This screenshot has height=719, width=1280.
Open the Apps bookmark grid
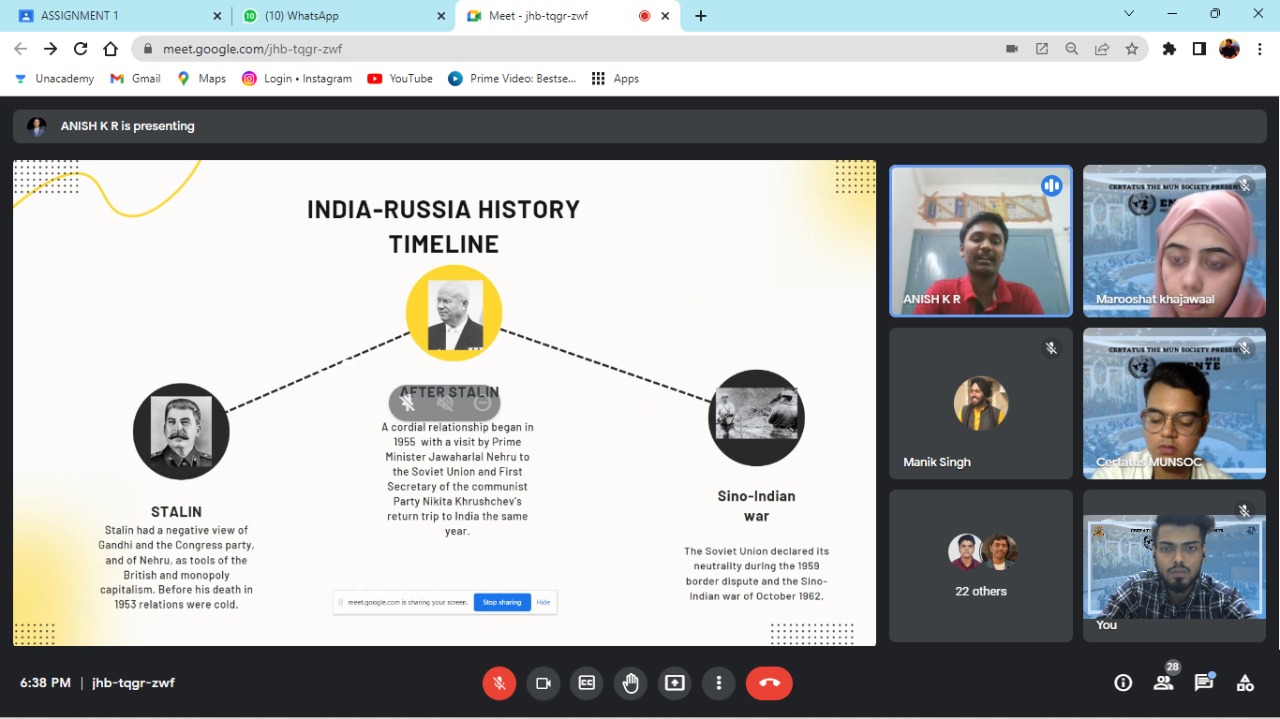[x=615, y=79]
